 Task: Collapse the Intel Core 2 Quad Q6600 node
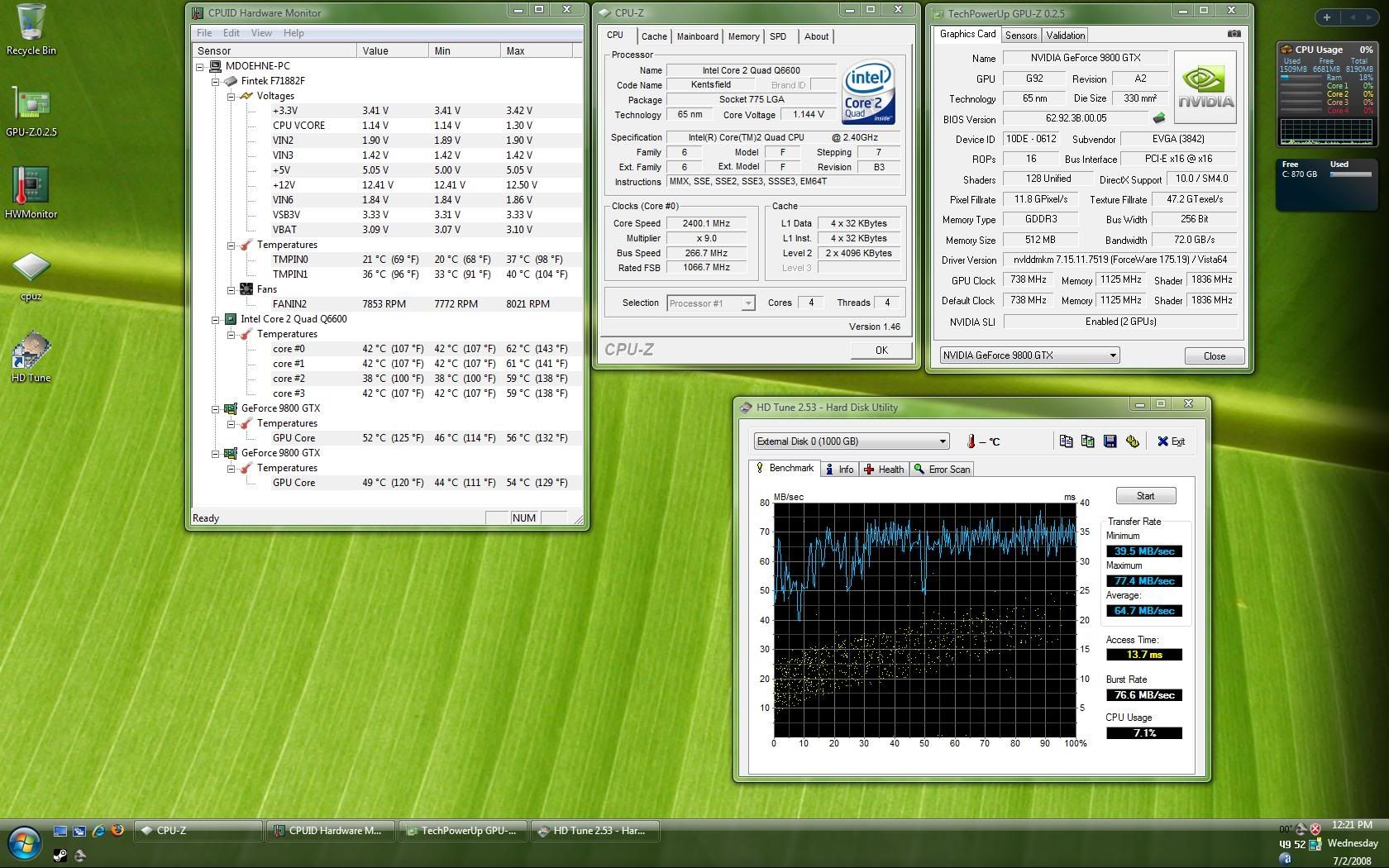[216, 319]
